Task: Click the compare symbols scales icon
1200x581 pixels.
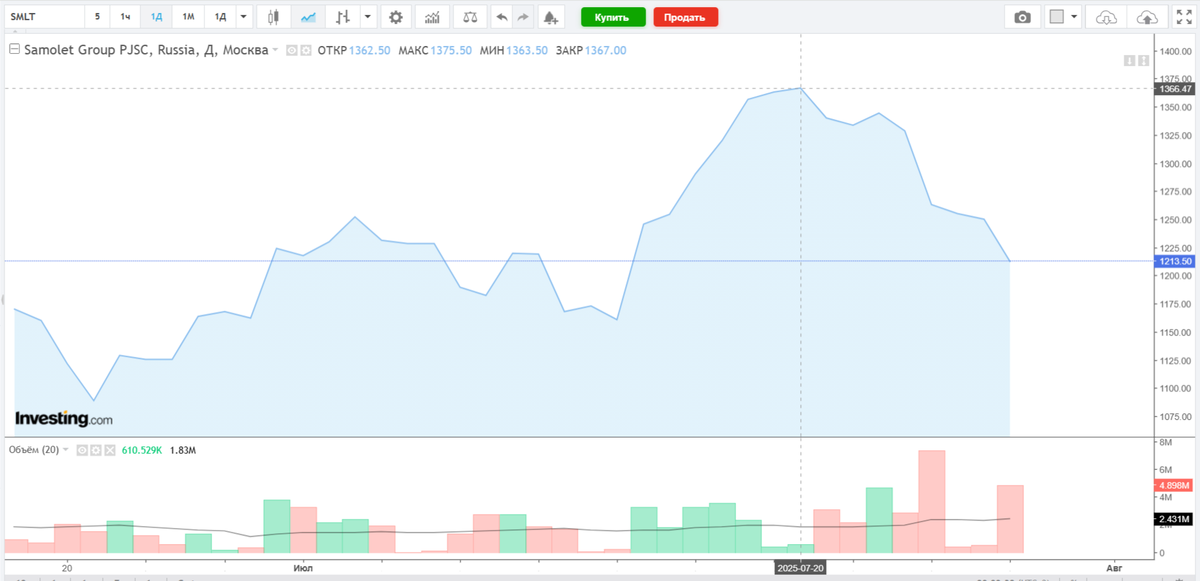Action: tap(468, 17)
